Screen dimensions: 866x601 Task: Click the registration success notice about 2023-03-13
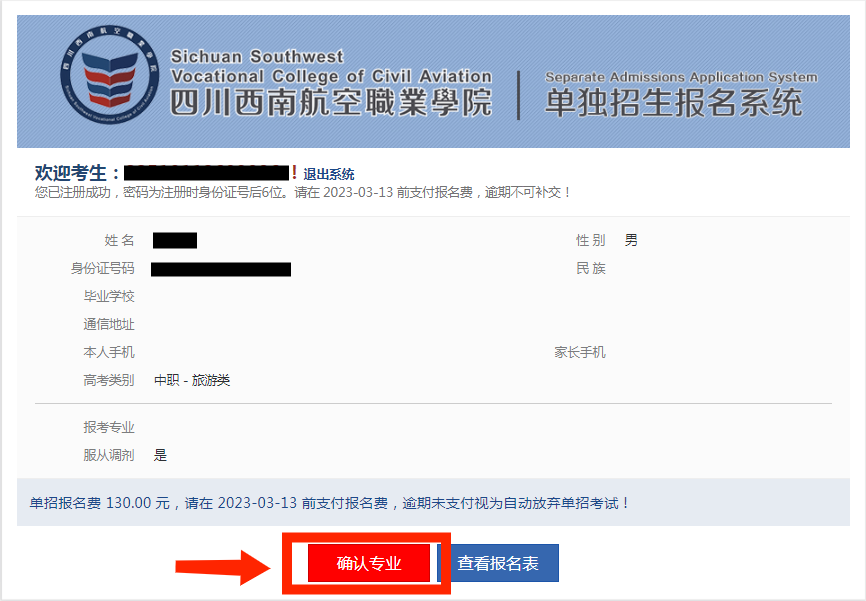[x=303, y=192]
